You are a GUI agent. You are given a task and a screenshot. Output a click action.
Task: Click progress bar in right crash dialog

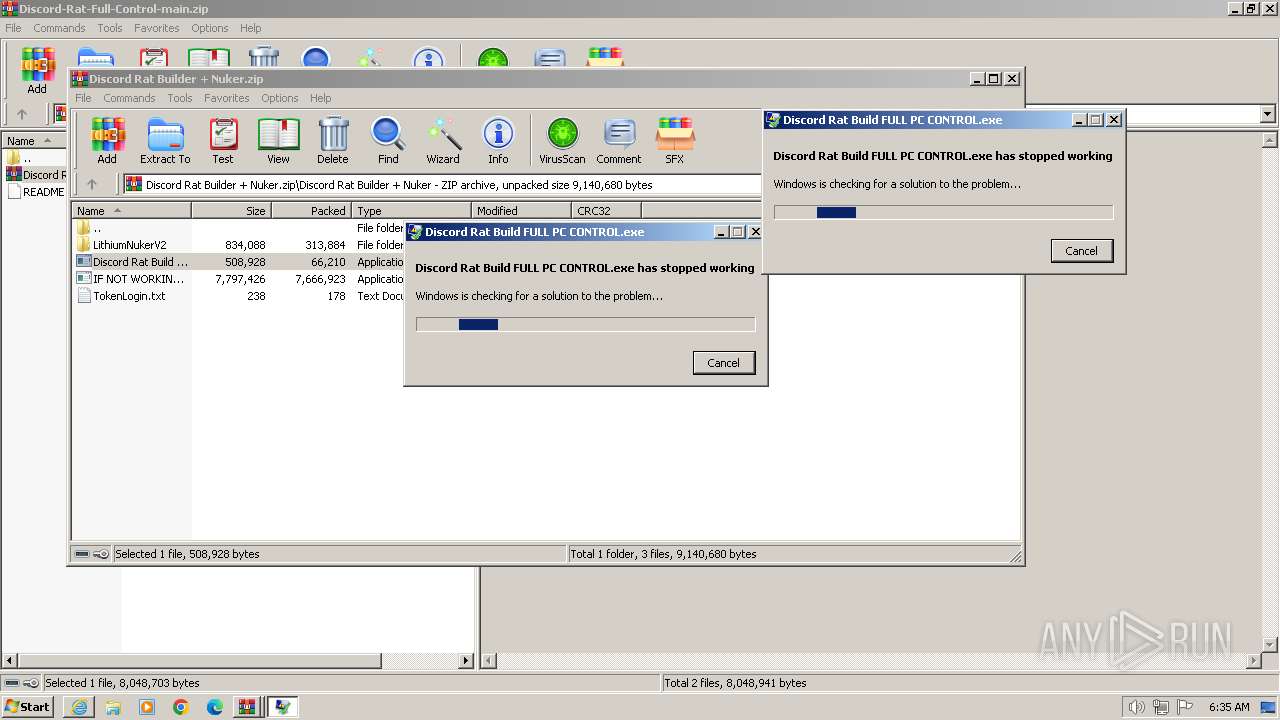tap(943, 212)
